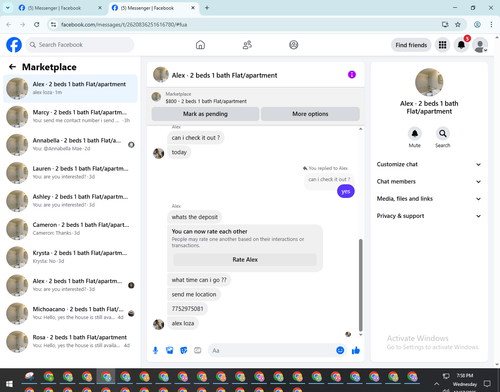Open the Chrome three-dot menu
The width and height of the screenshot is (500, 392).
coord(491,24)
